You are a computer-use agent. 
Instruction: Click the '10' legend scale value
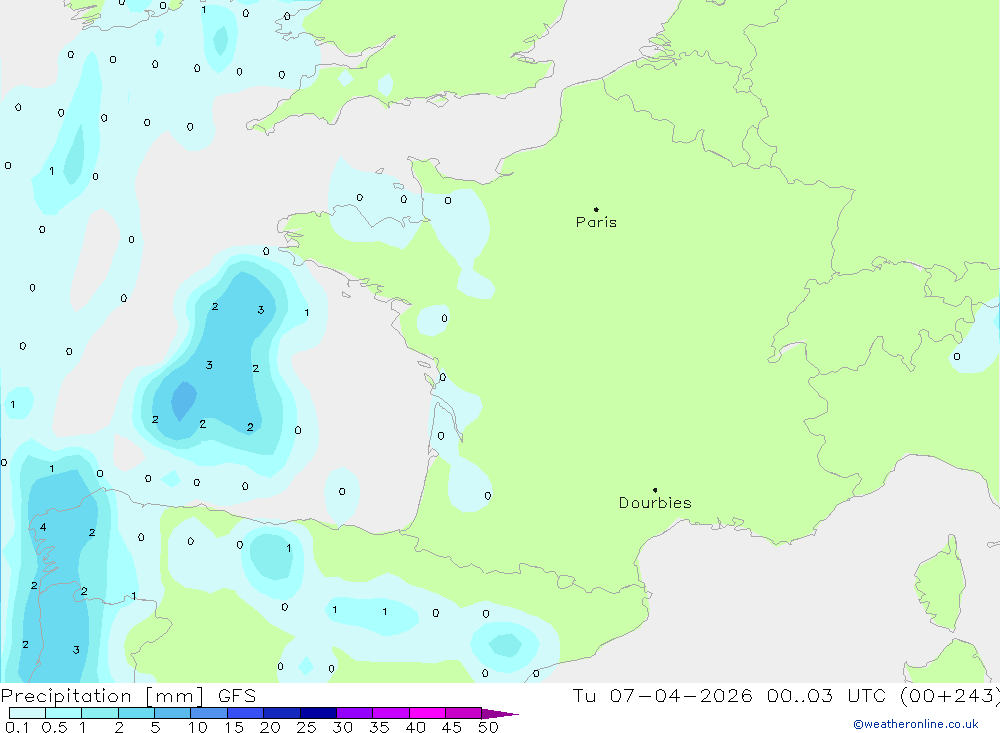point(198,727)
